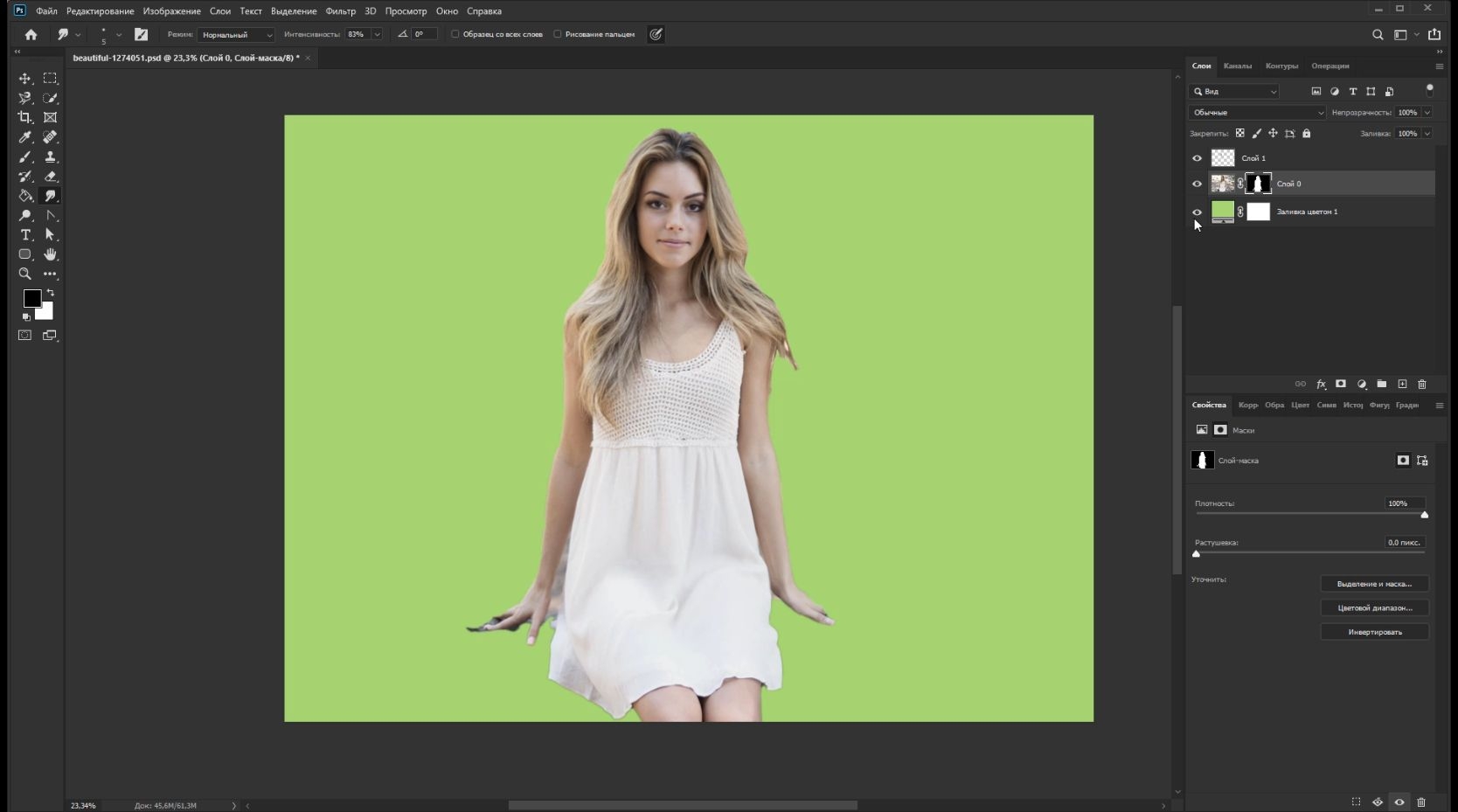Toggle Quick Mask mode icon
The height and width of the screenshot is (812, 1458).
(x=24, y=336)
